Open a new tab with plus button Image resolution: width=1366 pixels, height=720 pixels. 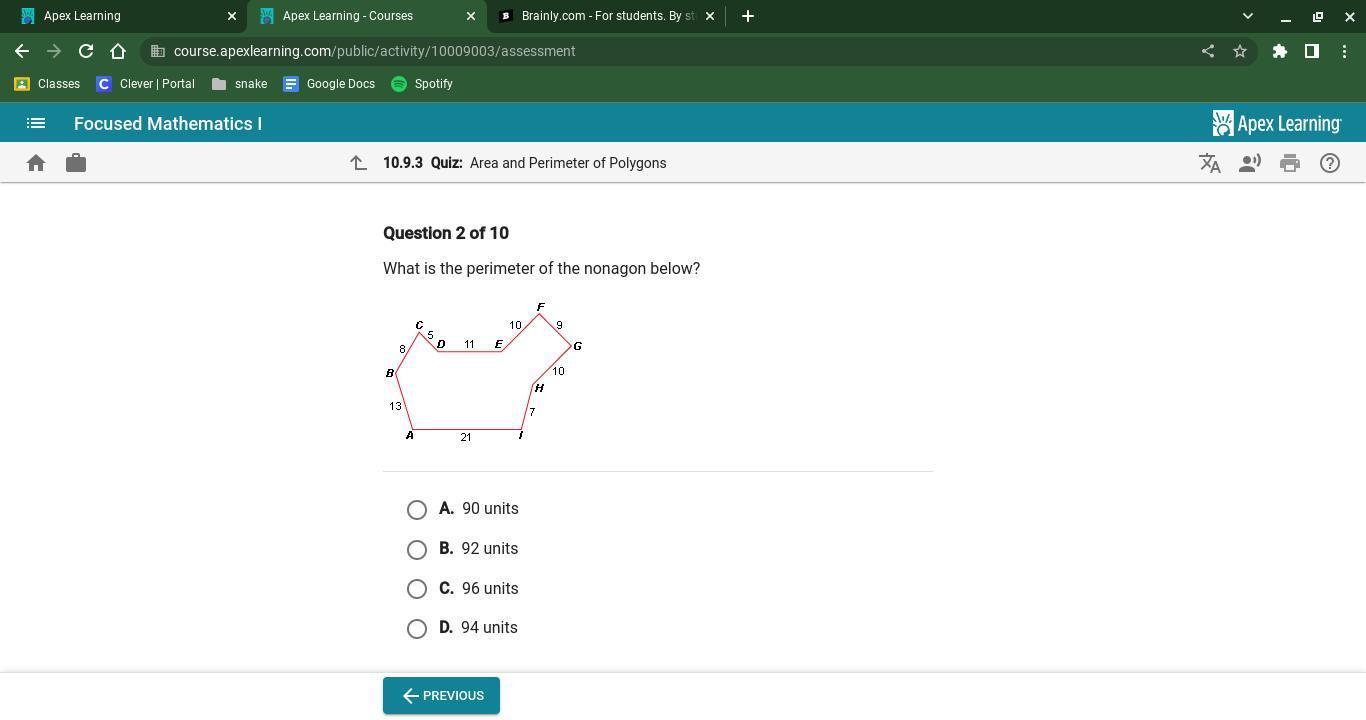748,16
